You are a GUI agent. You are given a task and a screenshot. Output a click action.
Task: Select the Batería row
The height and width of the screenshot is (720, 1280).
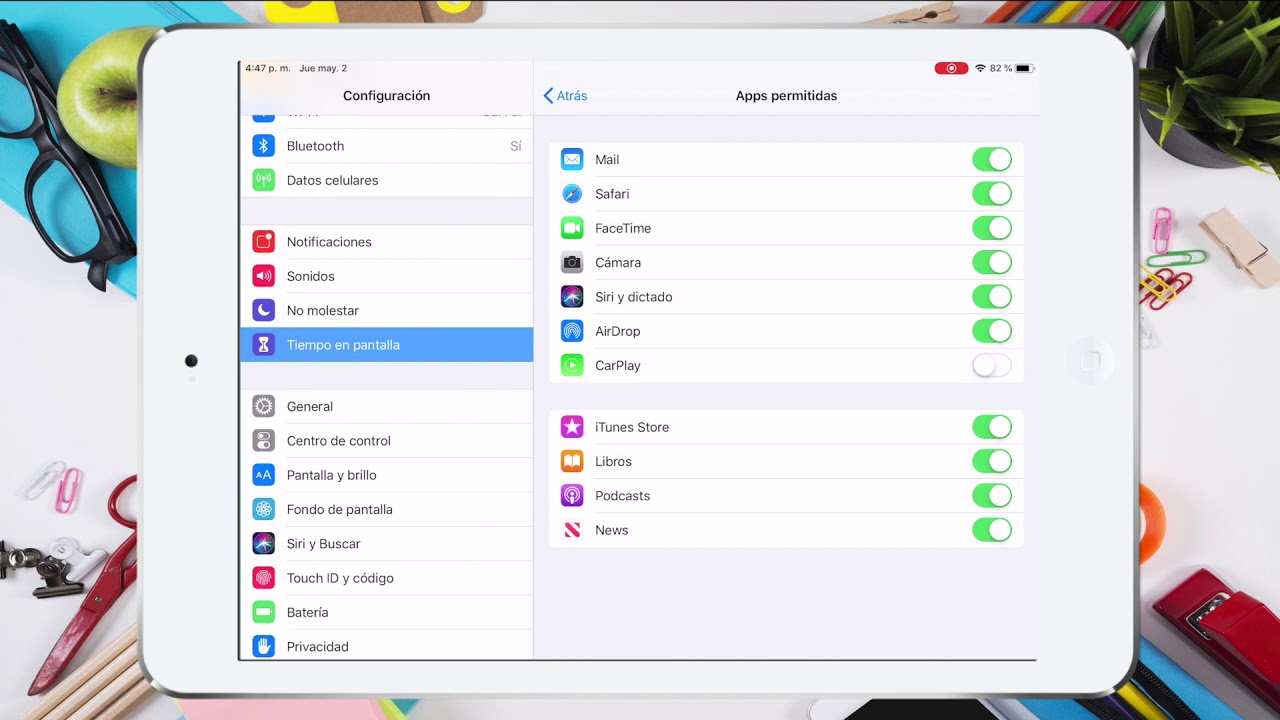(387, 612)
